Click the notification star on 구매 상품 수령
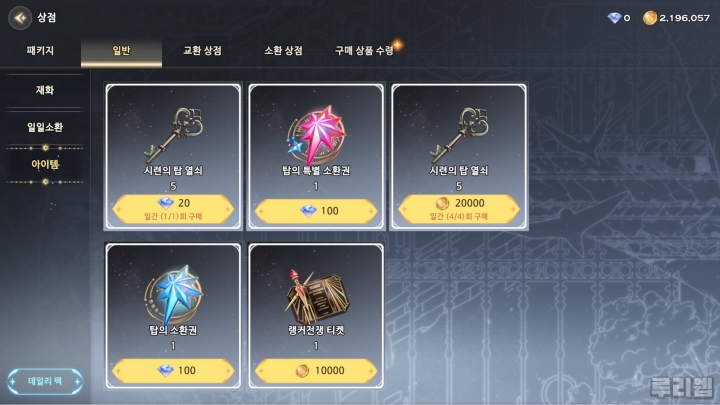The width and height of the screenshot is (720, 405). pos(398,45)
